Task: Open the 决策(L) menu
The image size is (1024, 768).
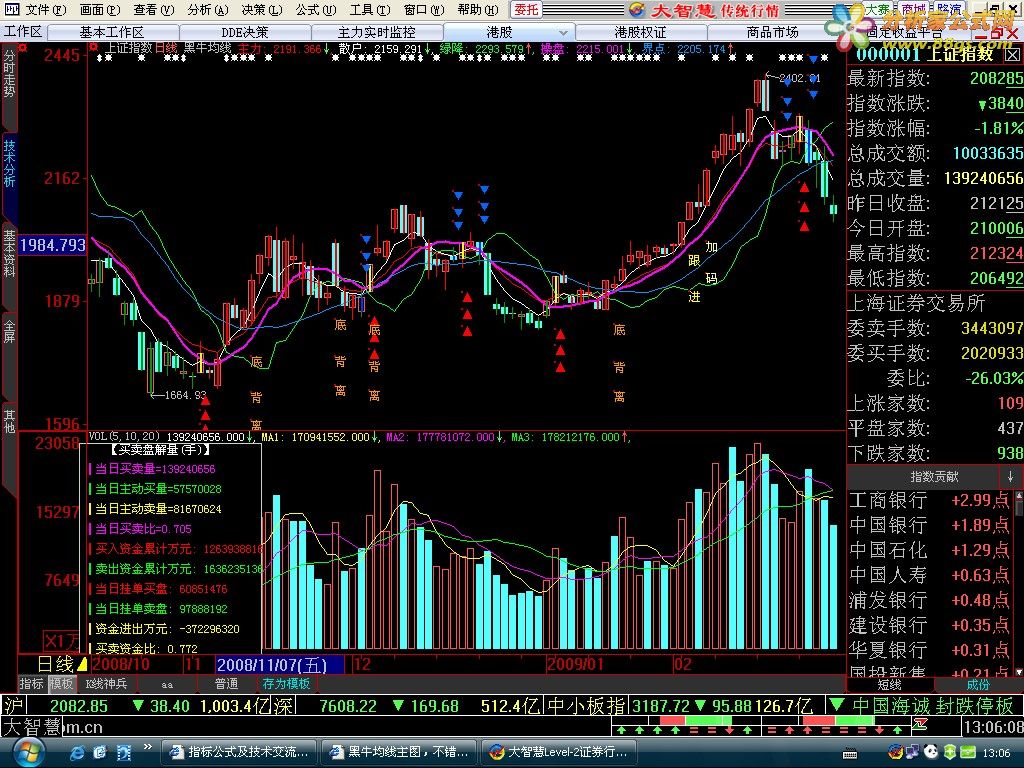Action: tap(262, 10)
